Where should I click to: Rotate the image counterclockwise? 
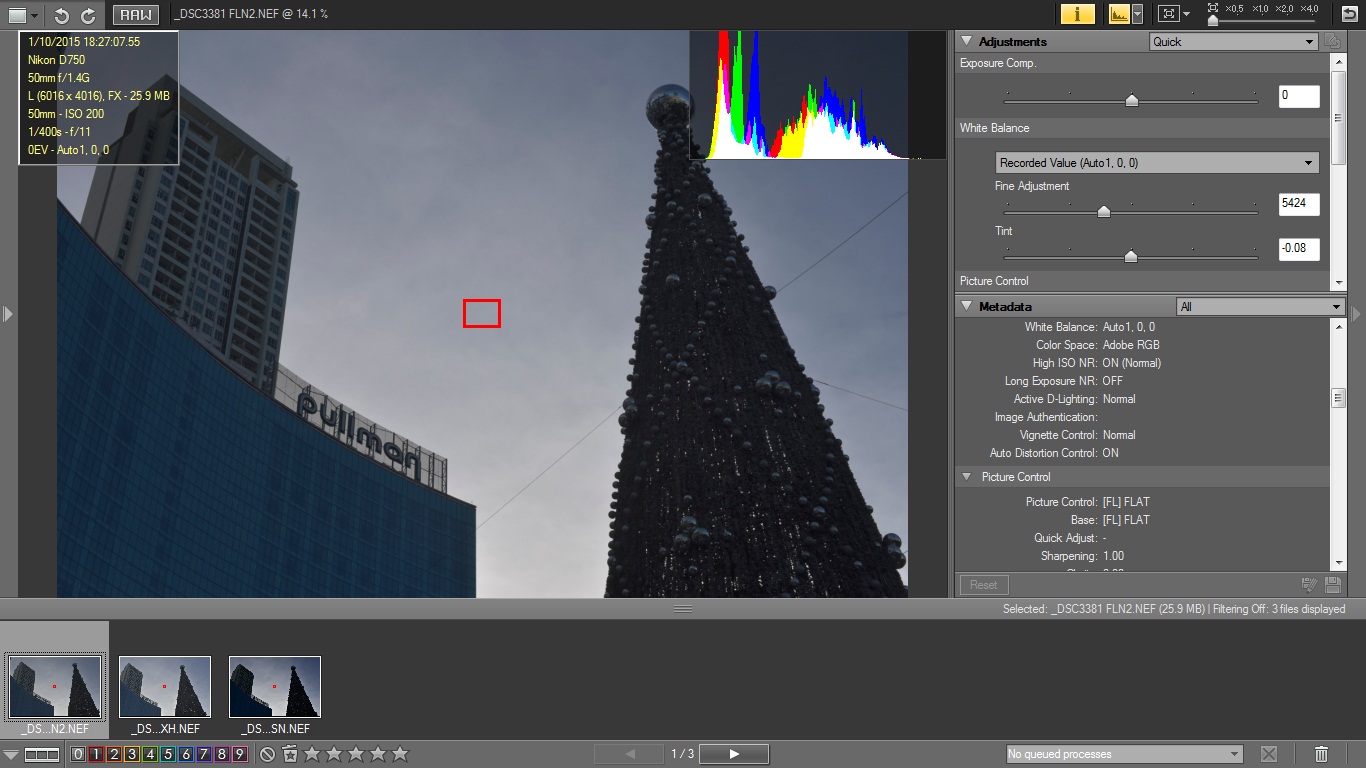pyautogui.click(x=62, y=15)
